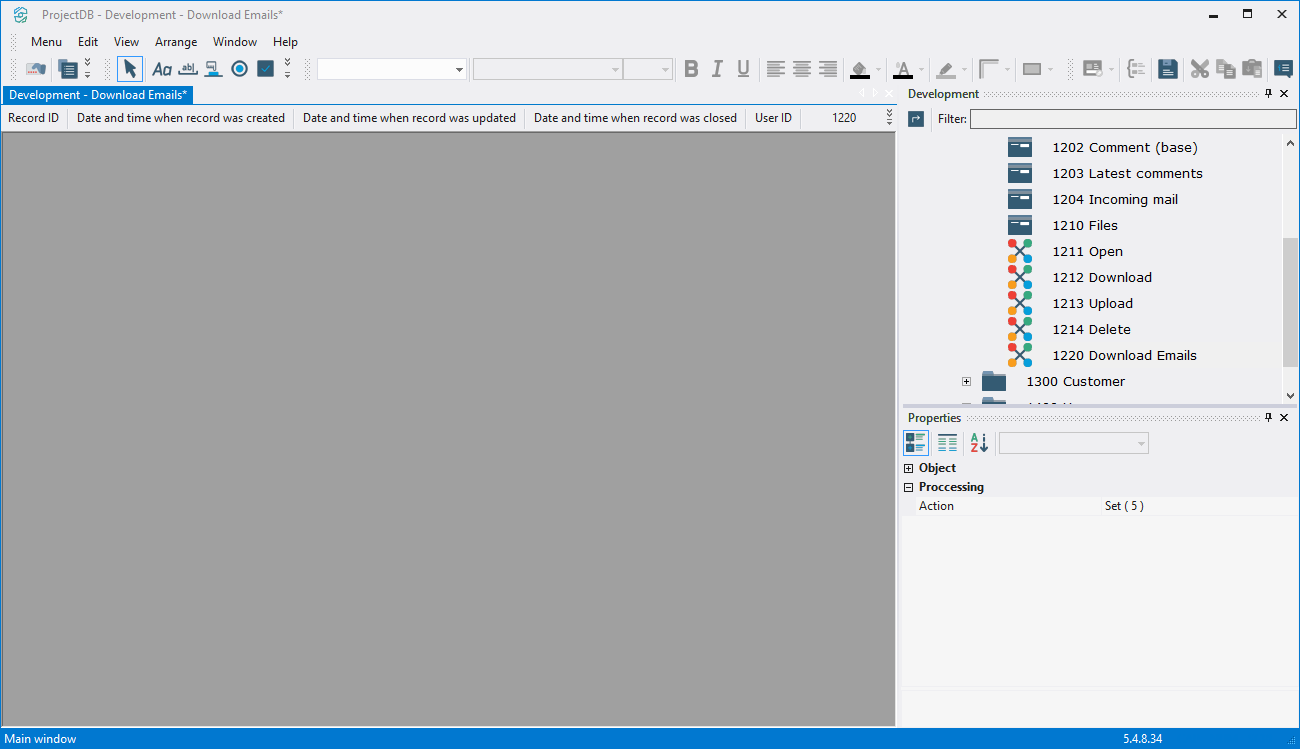Select the checkbox control tool

click(x=265, y=69)
